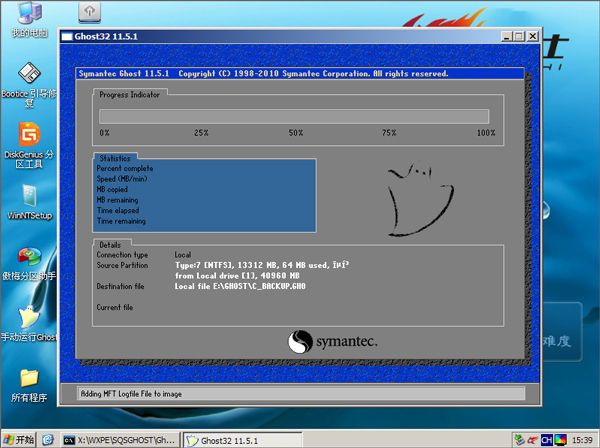The width and height of the screenshot is (600, 448).
Task: Click the 'Time remaining' statistics label
Action: click(121, 221)
